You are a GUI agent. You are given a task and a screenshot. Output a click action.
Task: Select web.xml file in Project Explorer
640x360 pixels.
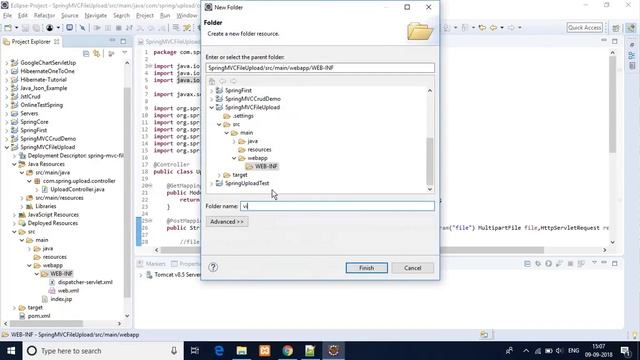point(68,291)
